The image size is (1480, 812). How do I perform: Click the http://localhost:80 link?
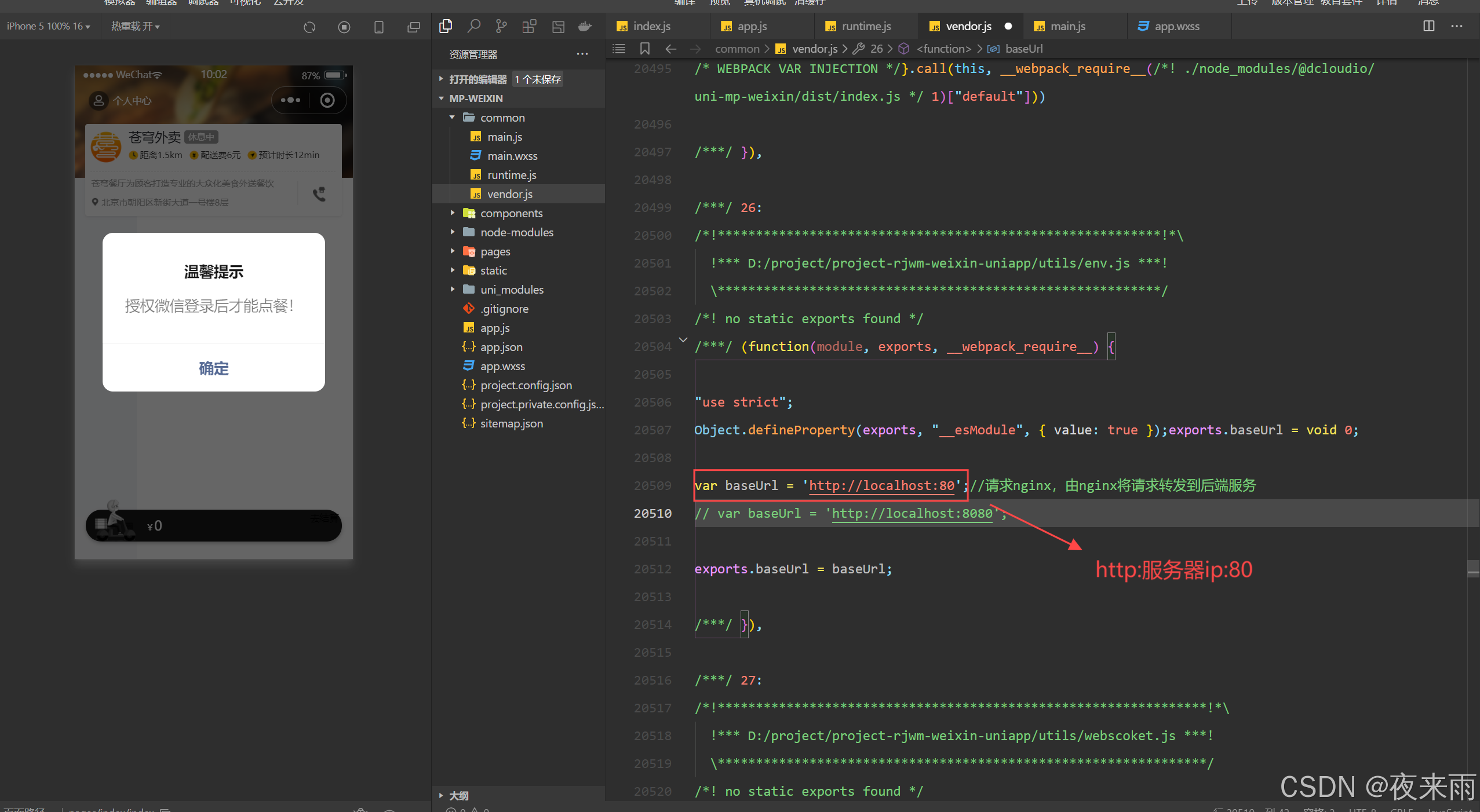(881, 485)
